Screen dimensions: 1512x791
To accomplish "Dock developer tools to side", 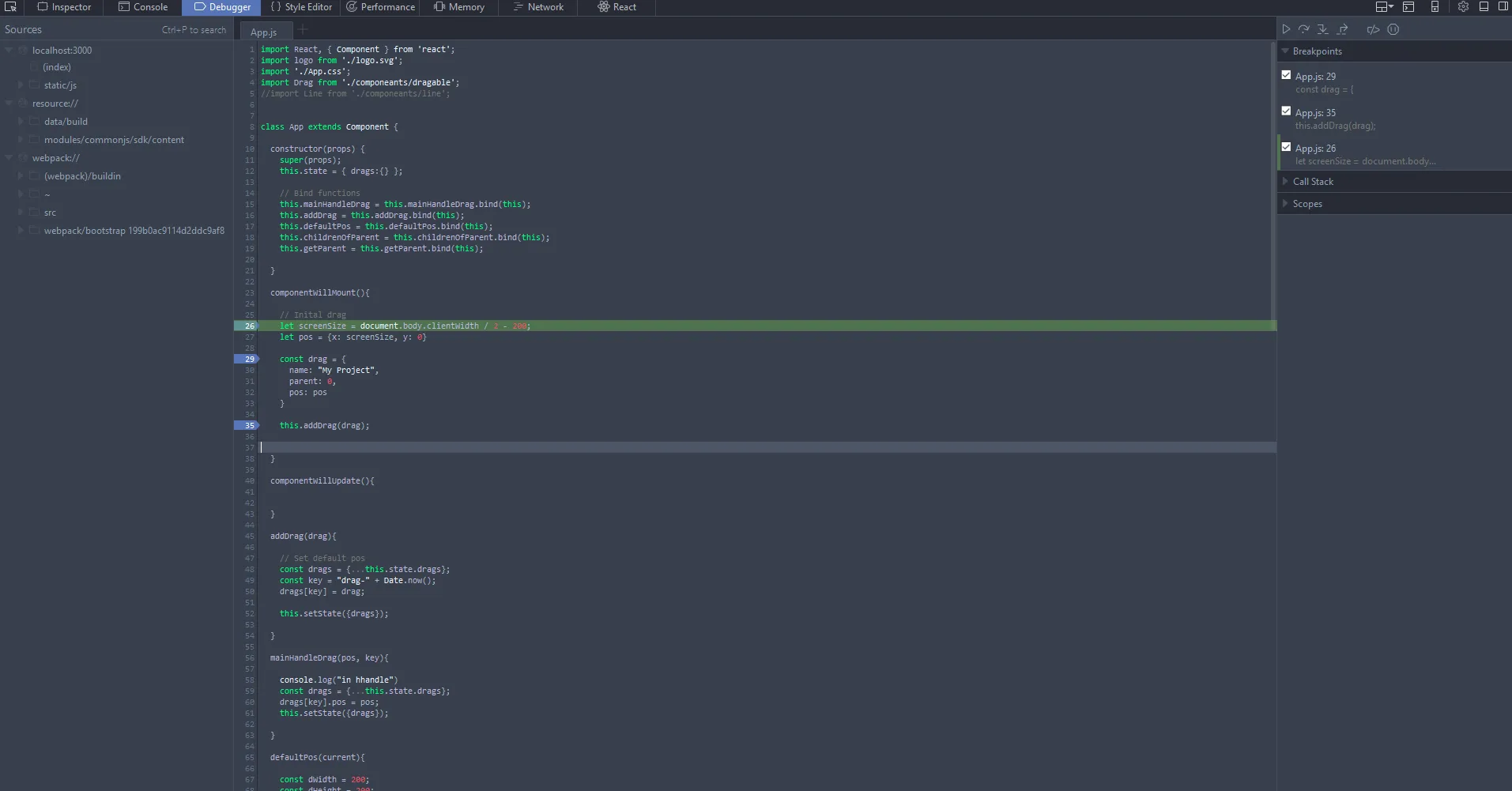I will [x=1503, y=7].
